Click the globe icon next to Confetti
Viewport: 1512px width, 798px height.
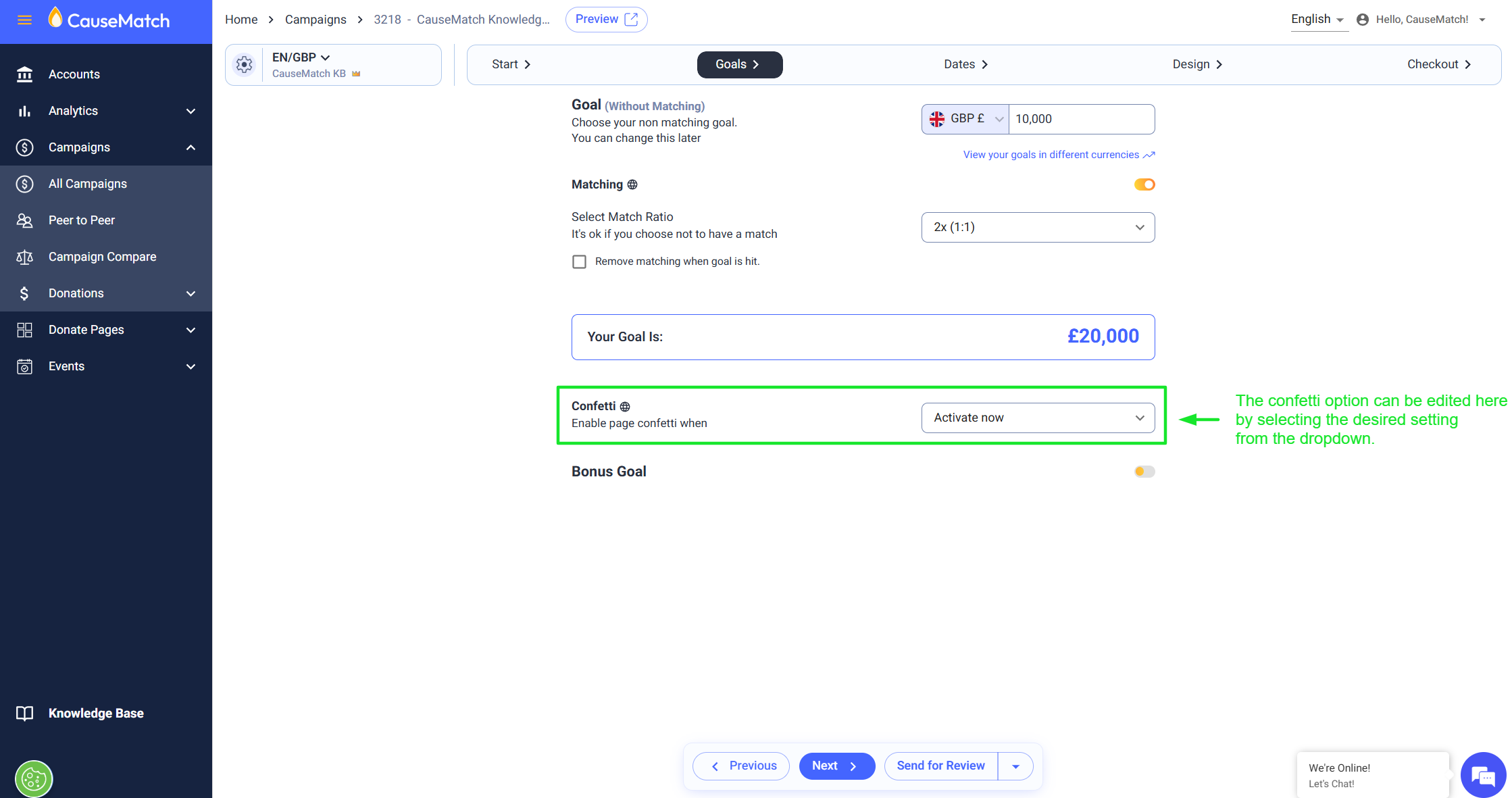point(625,407)
